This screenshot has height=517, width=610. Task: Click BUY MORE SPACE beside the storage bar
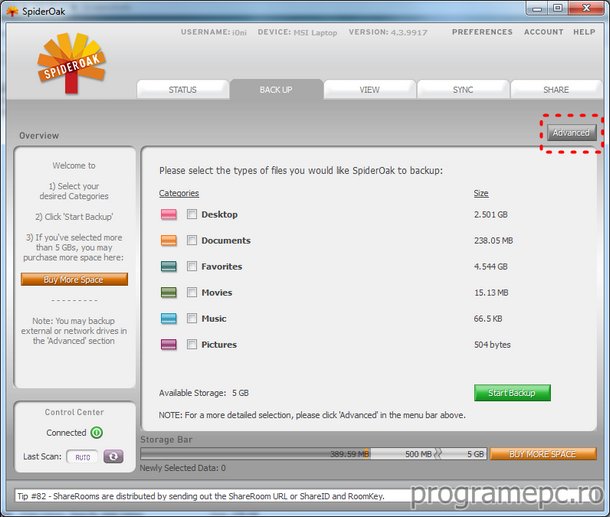[x=543, y=454]
